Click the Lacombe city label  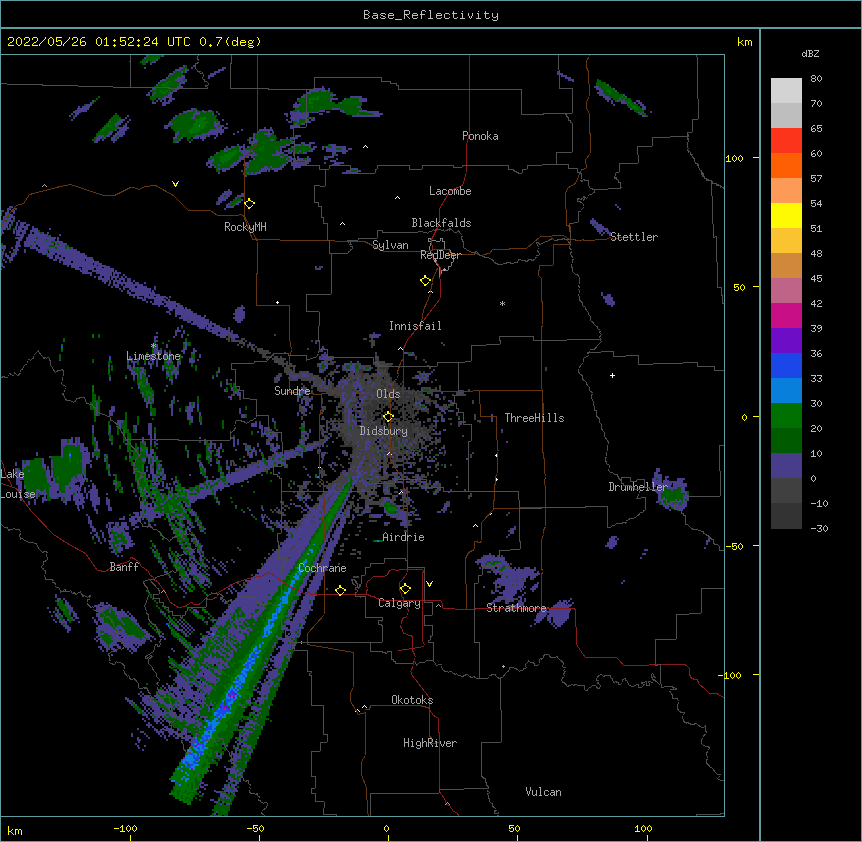pos(450,191)
